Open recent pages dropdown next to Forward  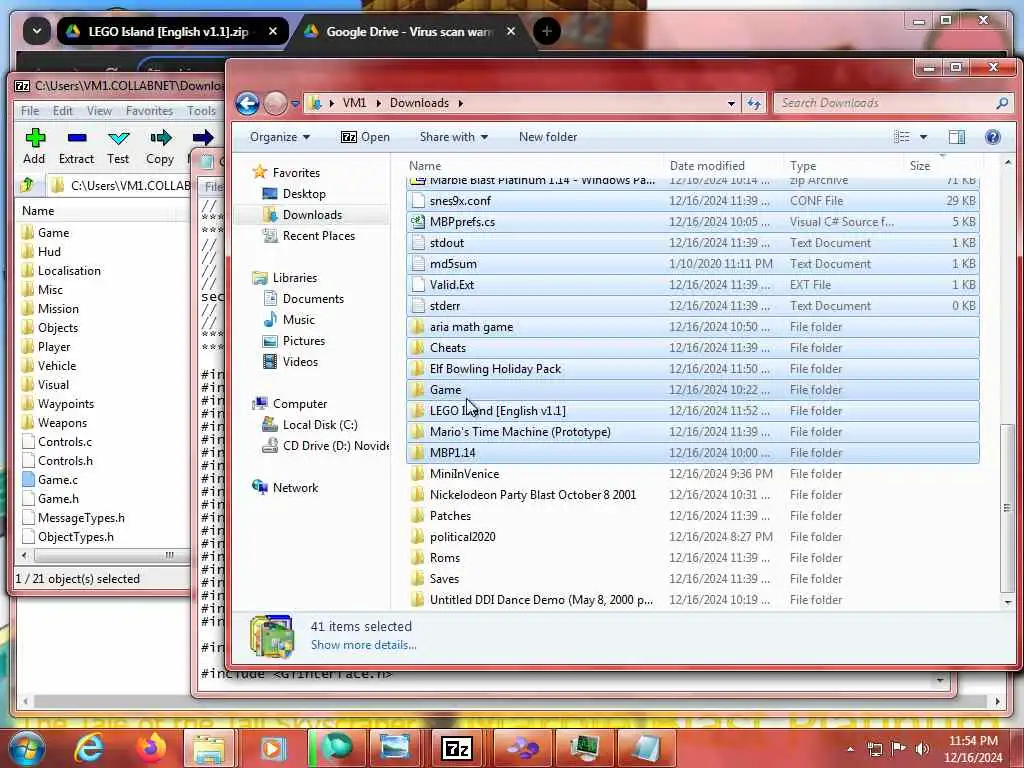point(295,103)
